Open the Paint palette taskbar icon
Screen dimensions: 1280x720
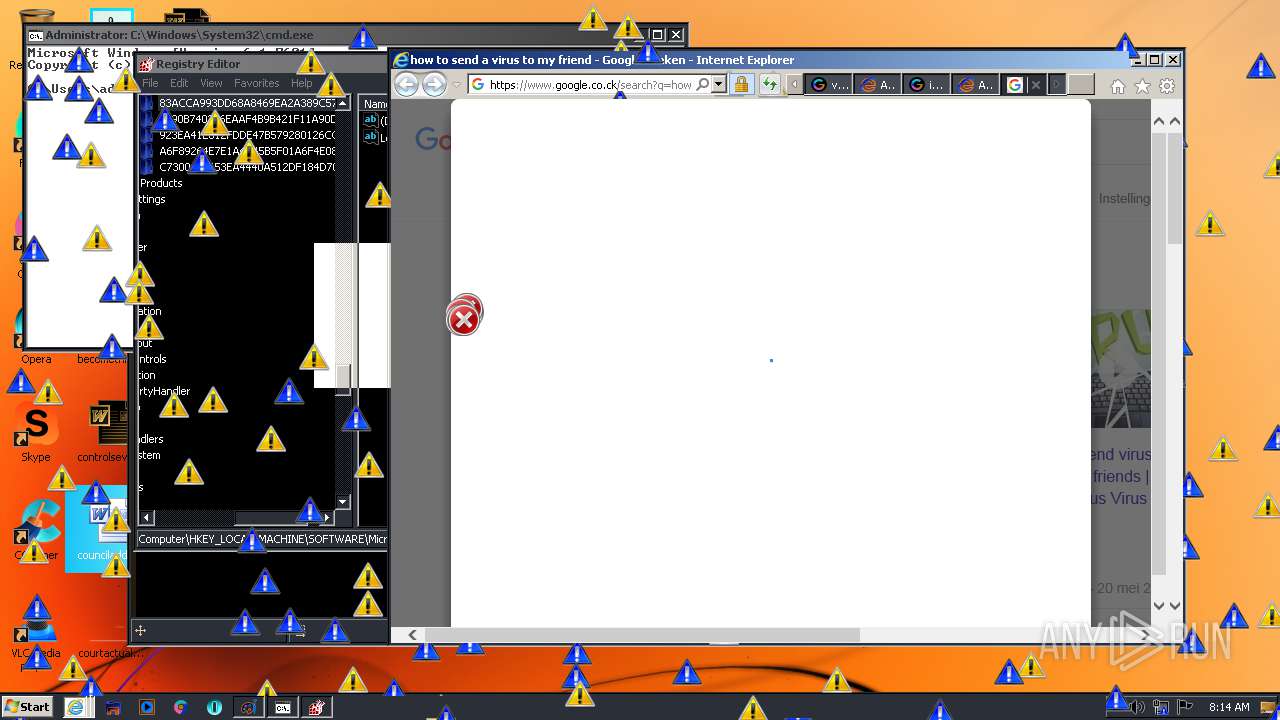[248, 707]
